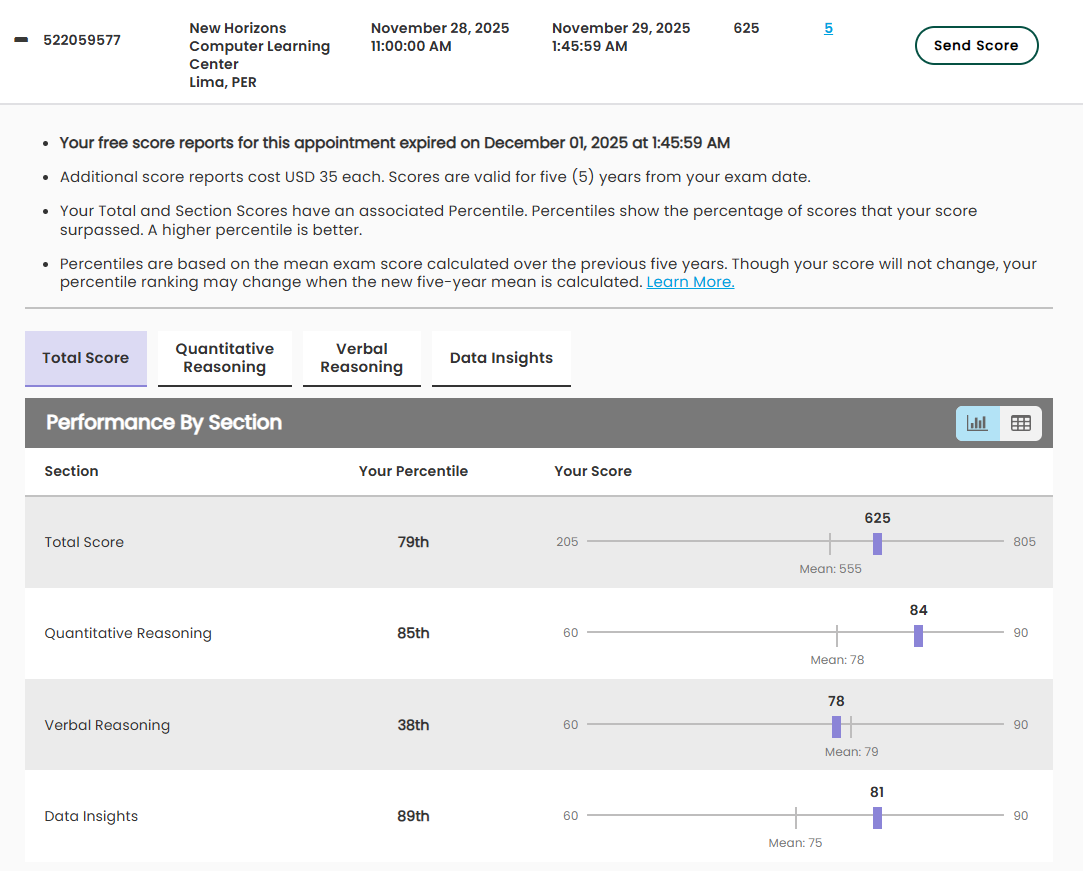Open the Verbal Reasoning tab
Screen dimensions: 1084x871
[361, 358]
